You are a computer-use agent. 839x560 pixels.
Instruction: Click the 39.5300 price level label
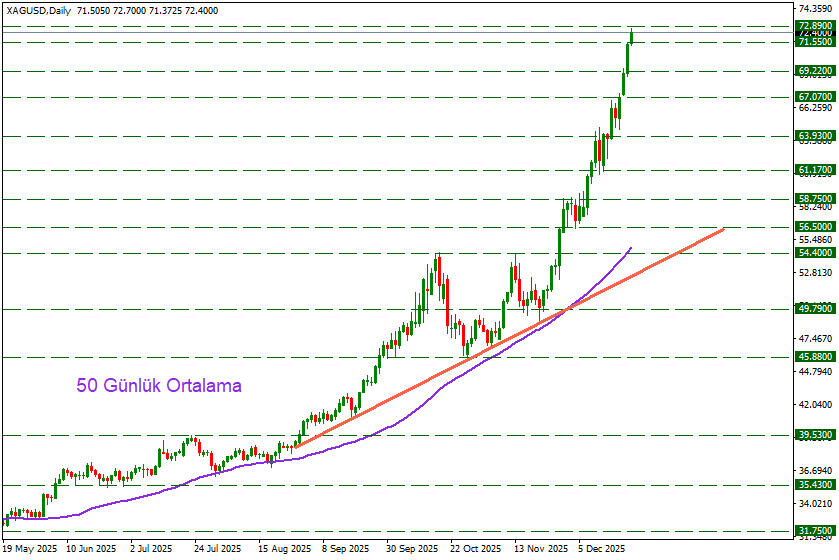(815, 435)
